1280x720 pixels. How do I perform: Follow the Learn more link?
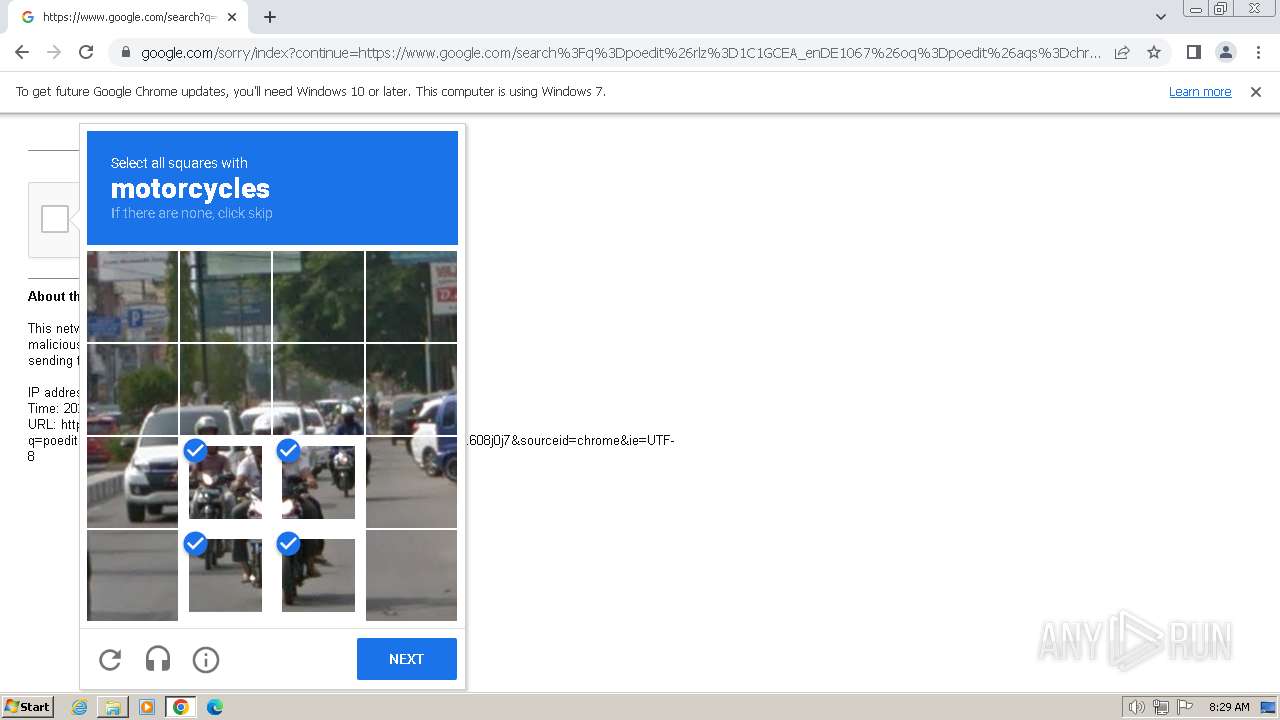pos(1200,91)
